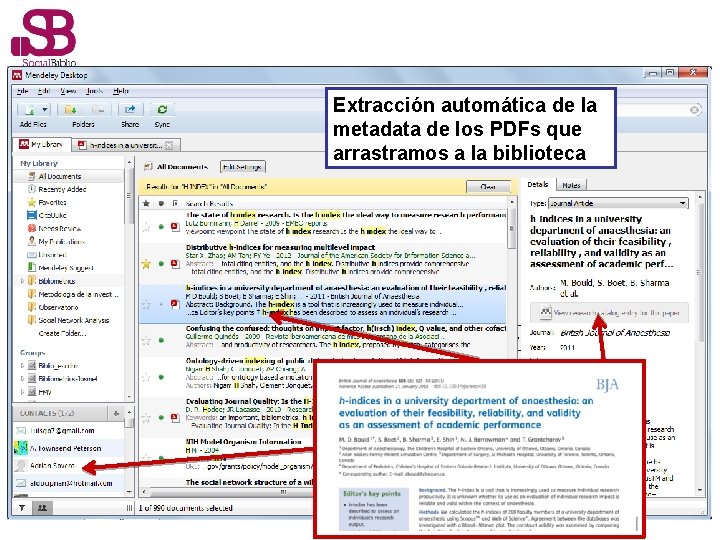Toggle favorite star for 'Evaluating Journal Quality'

tap(146, 418)
